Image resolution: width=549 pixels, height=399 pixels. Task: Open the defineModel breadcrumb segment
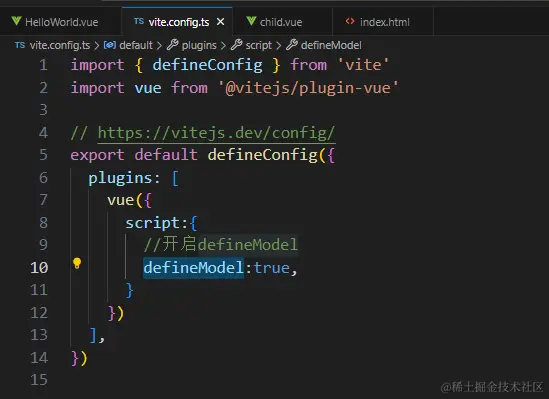(331, 45)
